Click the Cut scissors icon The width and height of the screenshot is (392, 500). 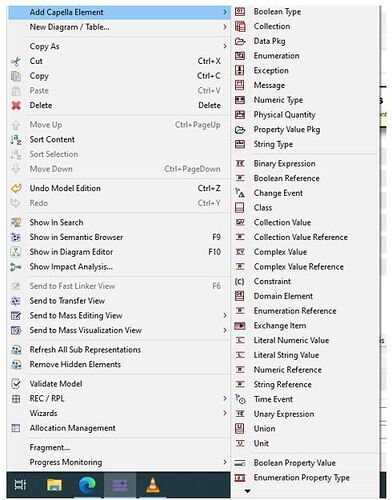[x=16, y=61]
